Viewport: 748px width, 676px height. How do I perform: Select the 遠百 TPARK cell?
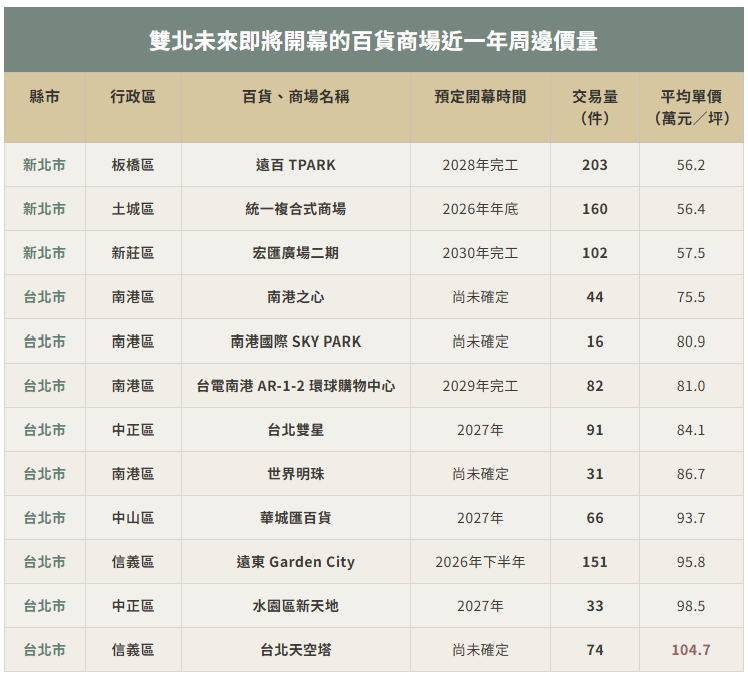coord(296,165)
